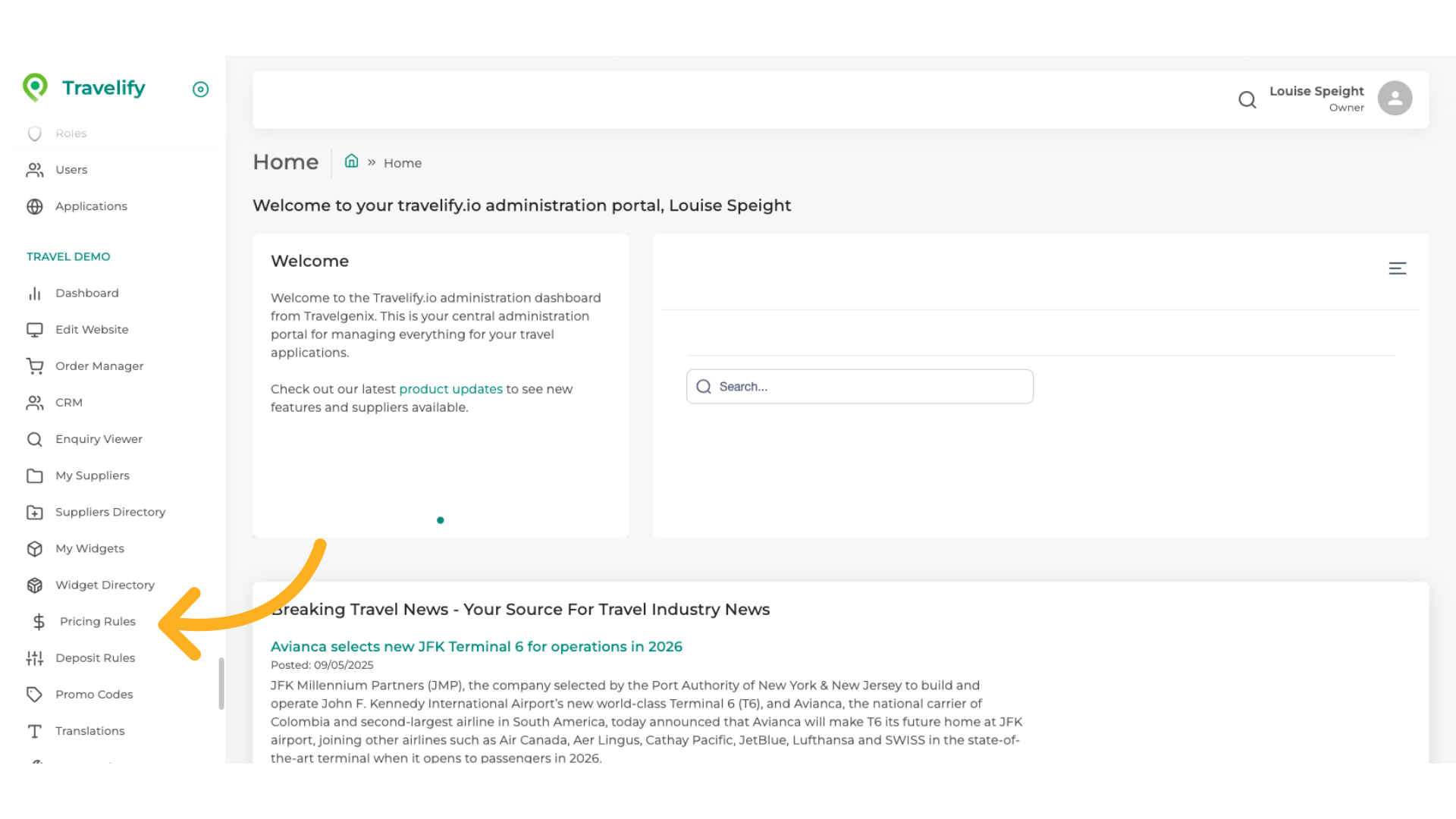Open the Dashboard menu item

pyautogui.click(x=86, y=293)
